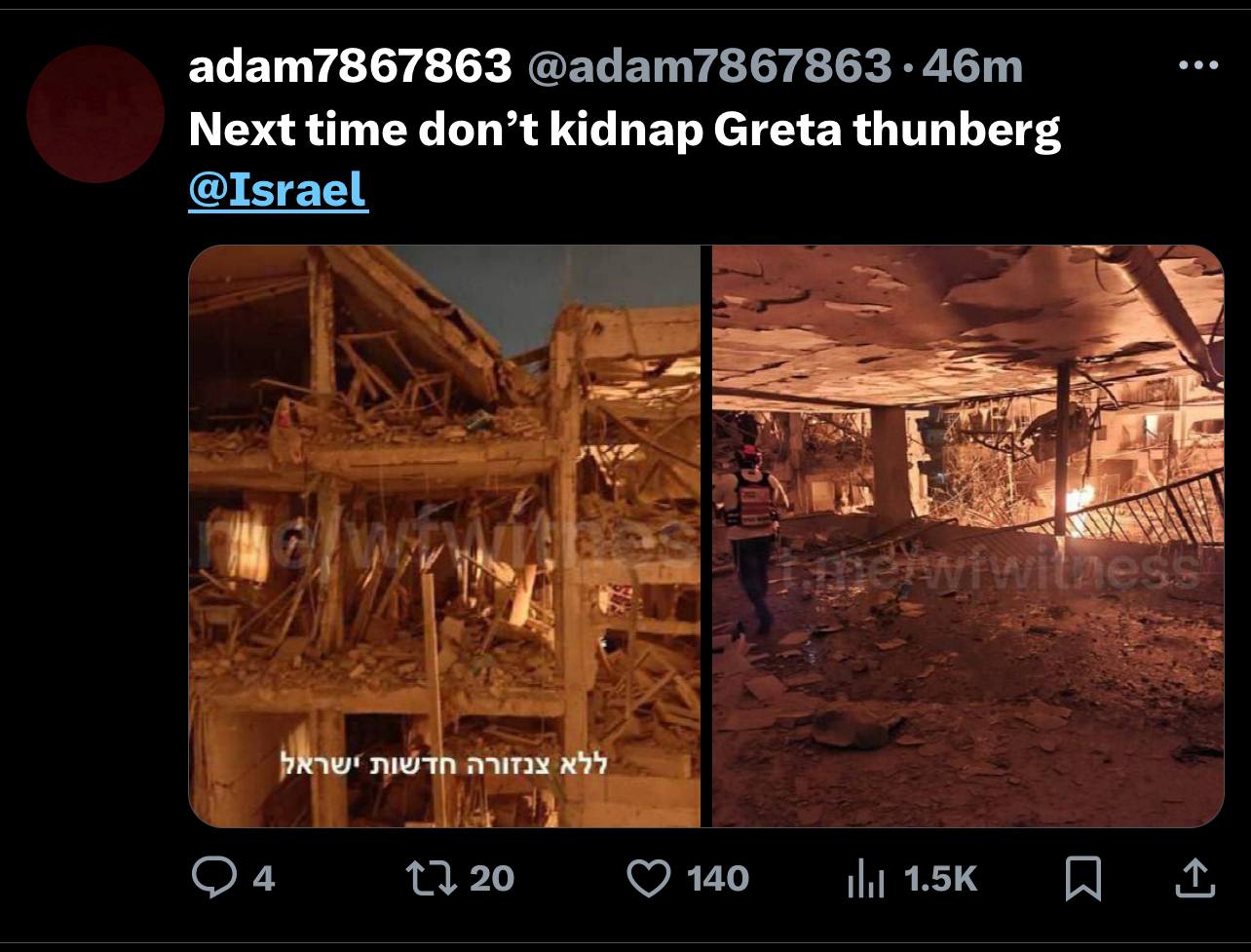The image size is (1251, 952).
Task: Click the adam7867863 display name
Action: click(x=350, y=66)
